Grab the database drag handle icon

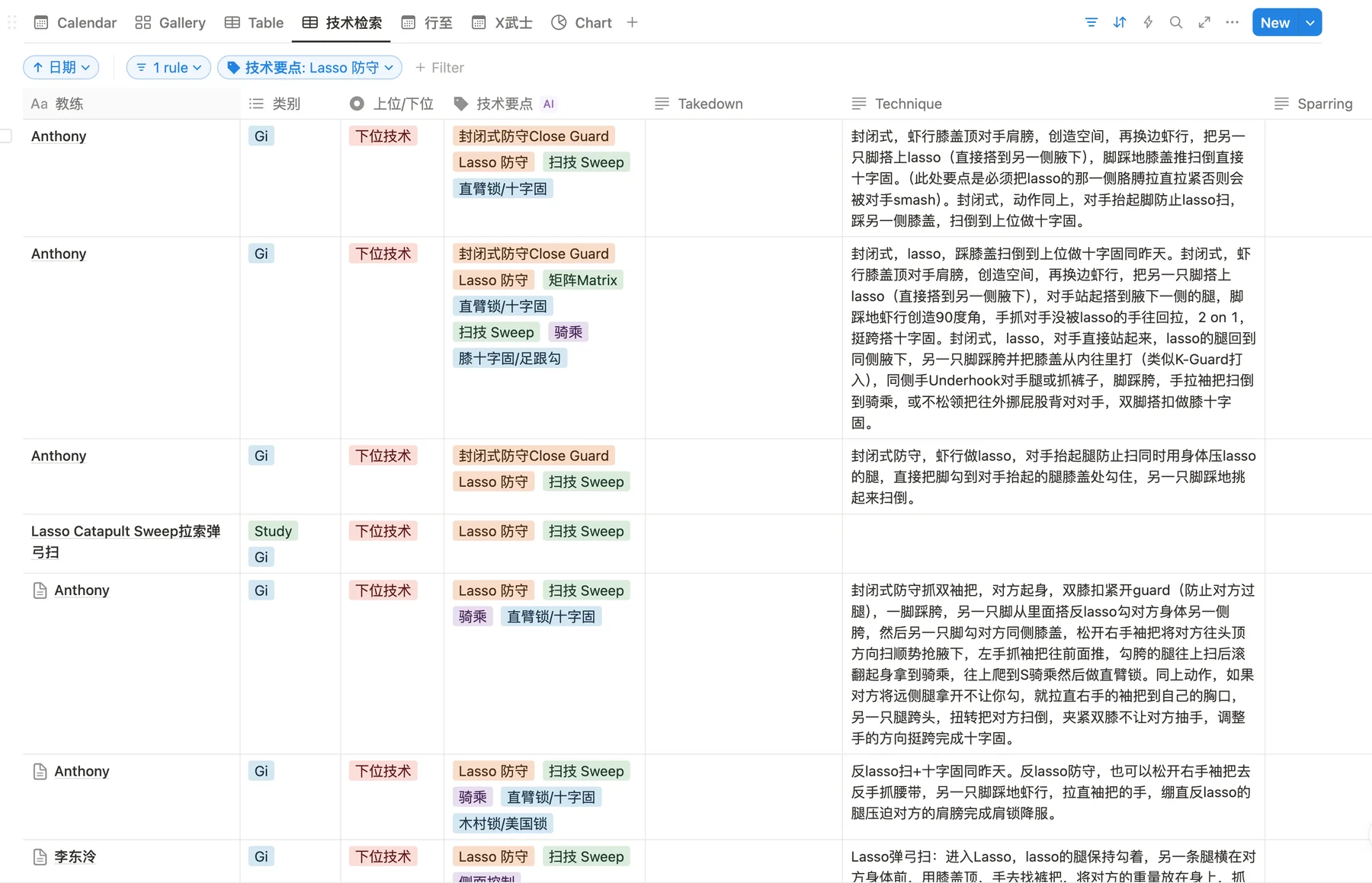pyautogui.click(x=12, y=23)
